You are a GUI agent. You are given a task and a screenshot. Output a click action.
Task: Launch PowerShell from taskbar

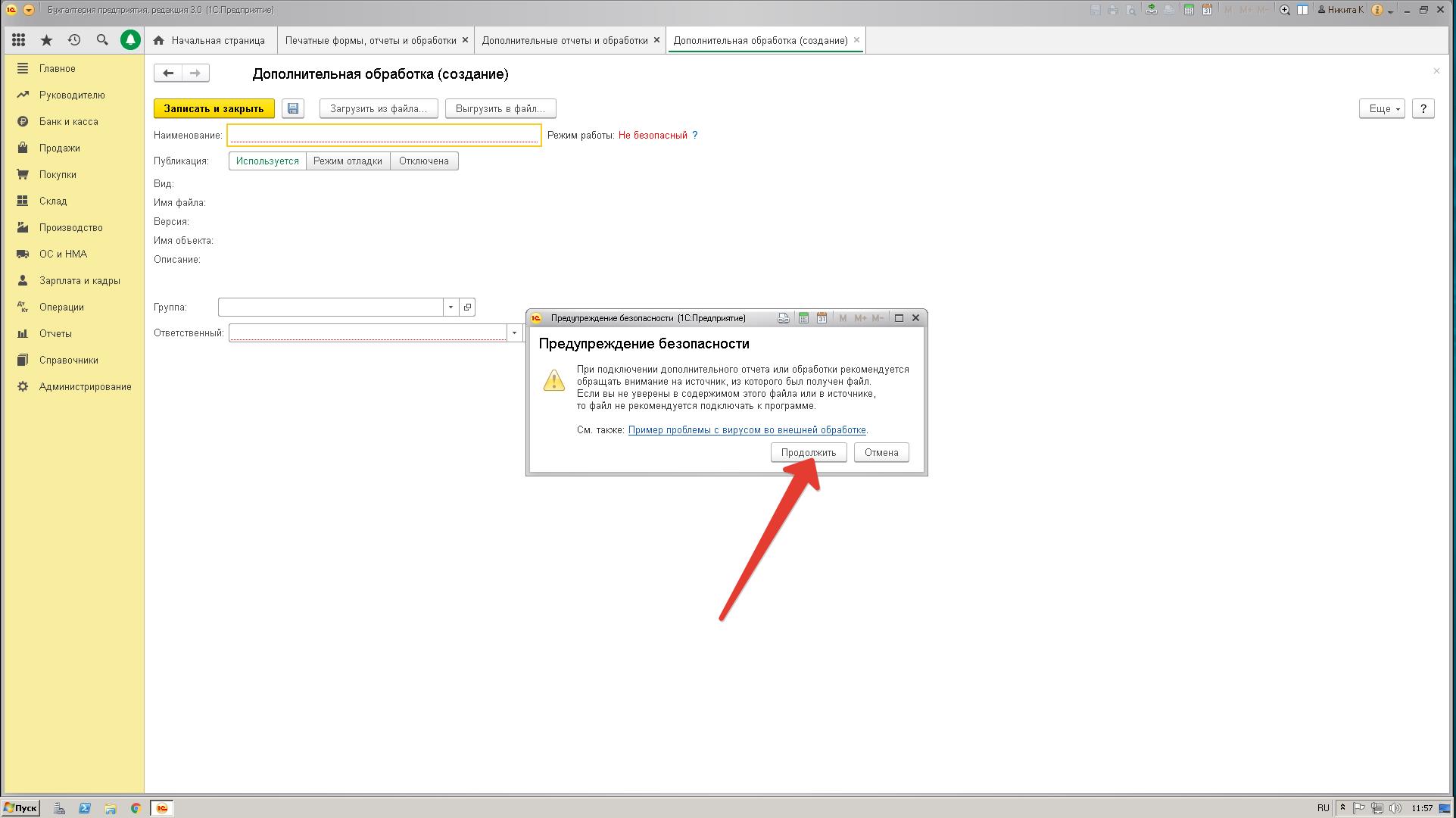[x=85, y=808]
